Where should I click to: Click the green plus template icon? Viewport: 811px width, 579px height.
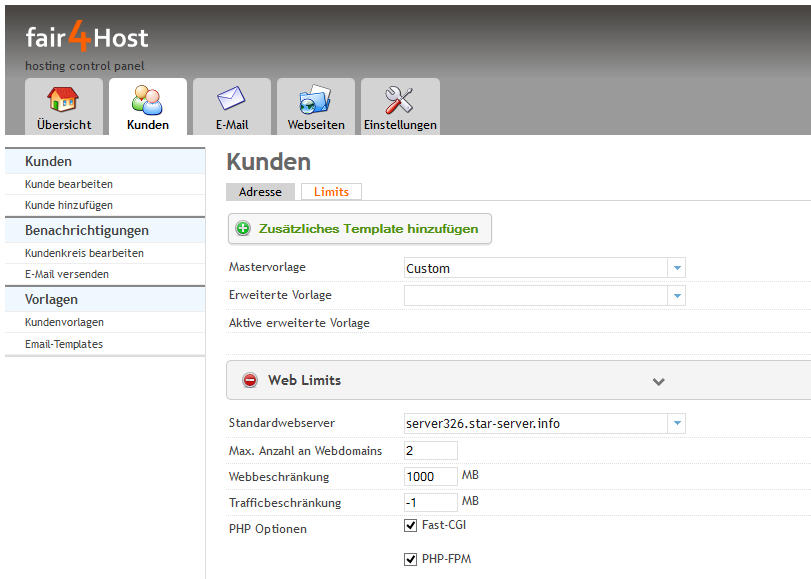[243, 229]
